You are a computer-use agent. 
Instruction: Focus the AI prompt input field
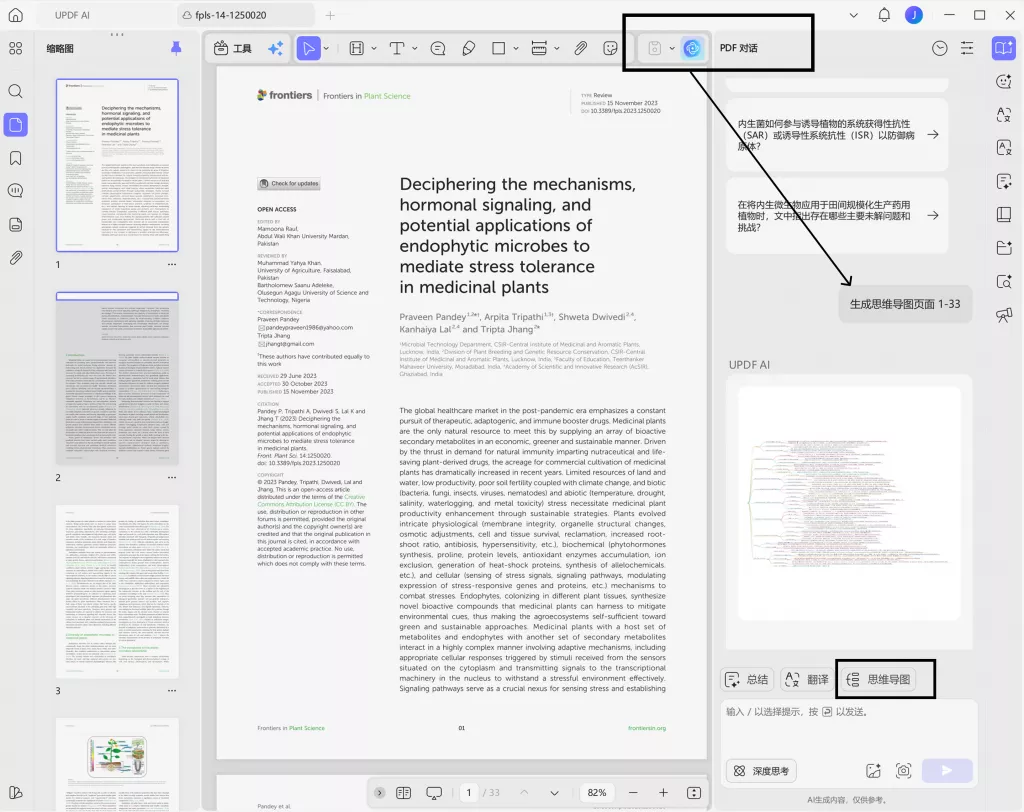(849, 726)
